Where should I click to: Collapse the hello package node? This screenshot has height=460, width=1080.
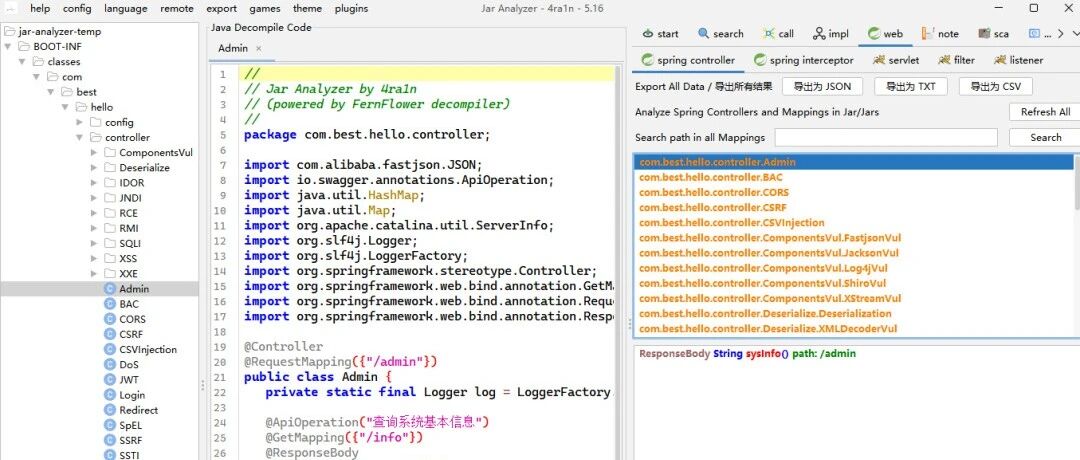click(x=65, y=107)
